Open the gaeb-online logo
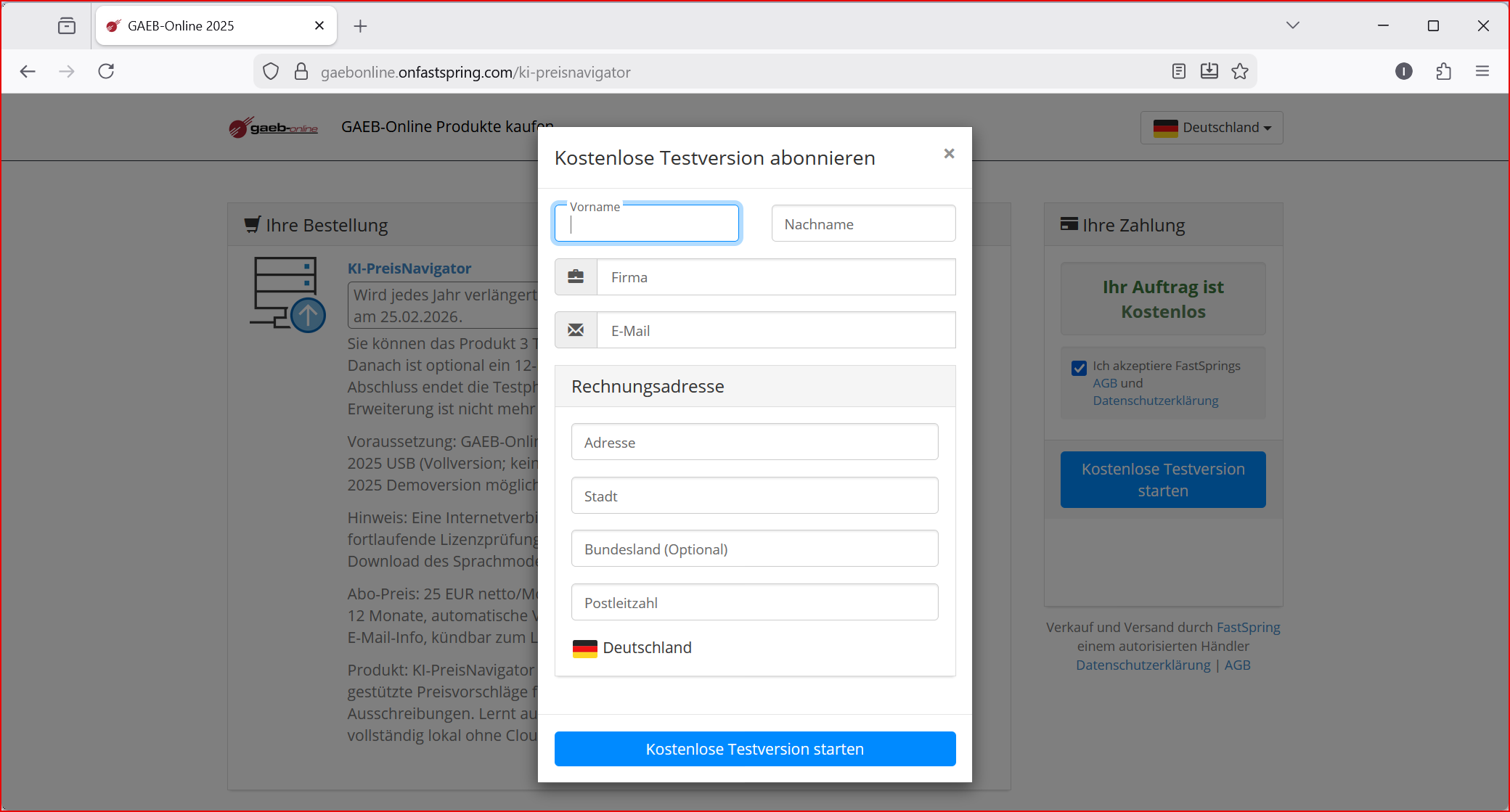1510x812 pixels. pyautogui.click(x=273, y=127)
